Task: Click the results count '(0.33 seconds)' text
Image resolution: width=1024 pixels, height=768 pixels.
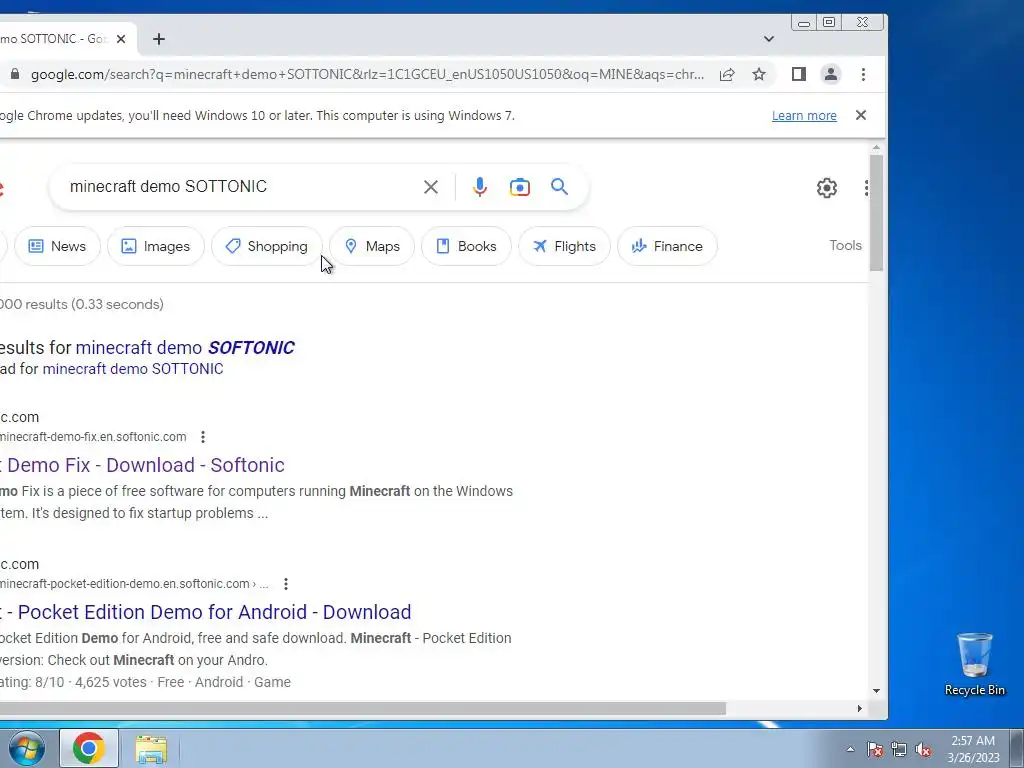Action: pyautogui.click(x=118, y=304)
